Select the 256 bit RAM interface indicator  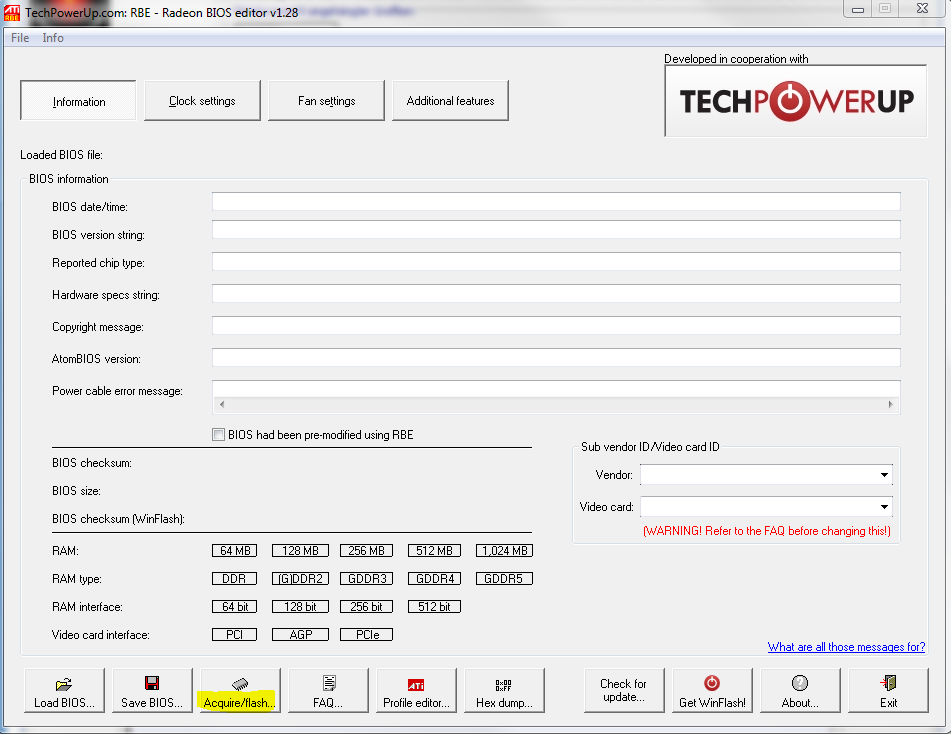(366, 607)
